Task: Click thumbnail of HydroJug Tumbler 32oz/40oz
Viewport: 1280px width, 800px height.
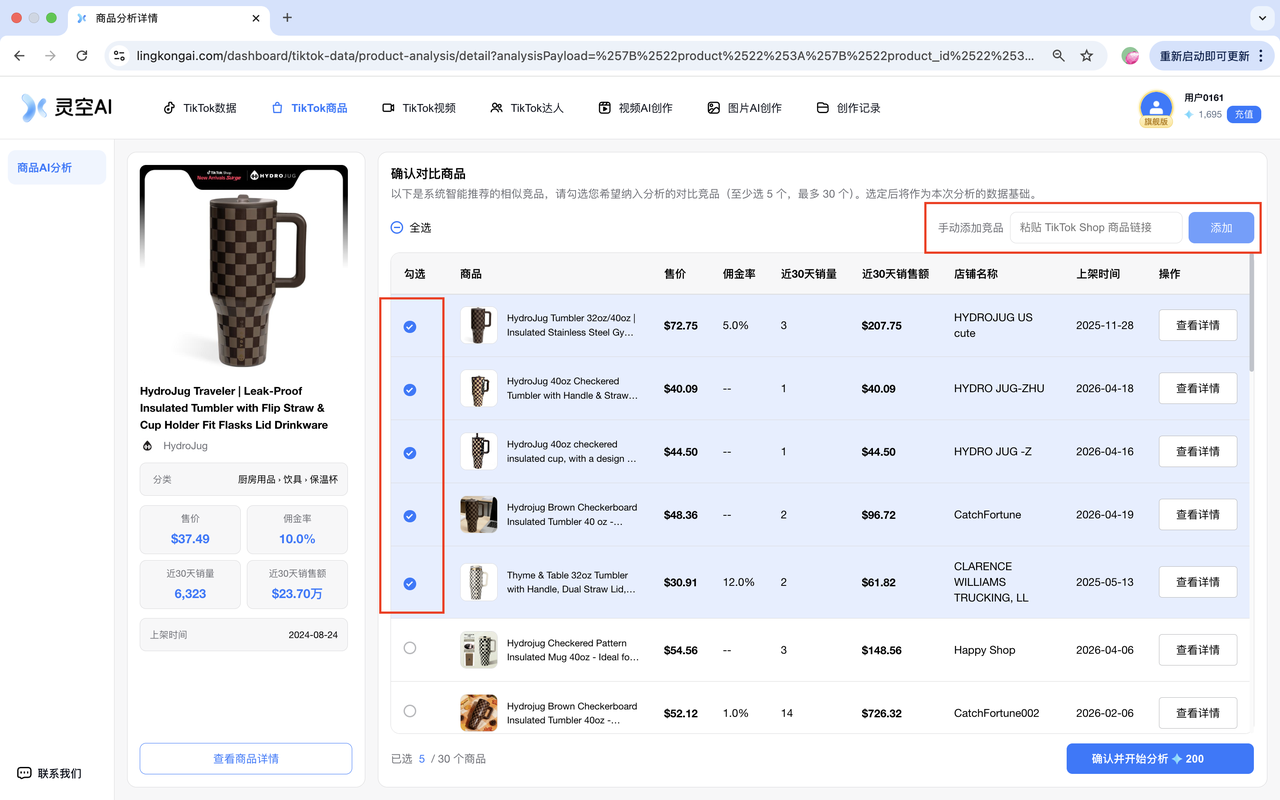Action: [478, 325]
